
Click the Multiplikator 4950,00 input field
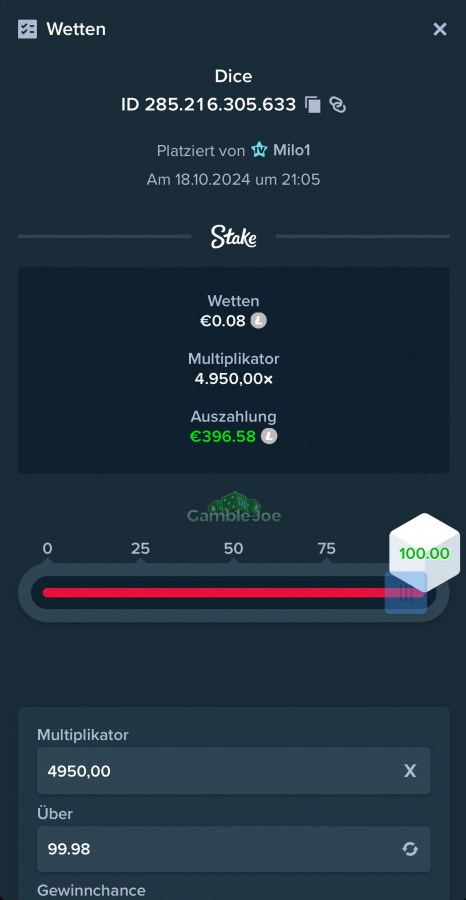pos(234,771)
